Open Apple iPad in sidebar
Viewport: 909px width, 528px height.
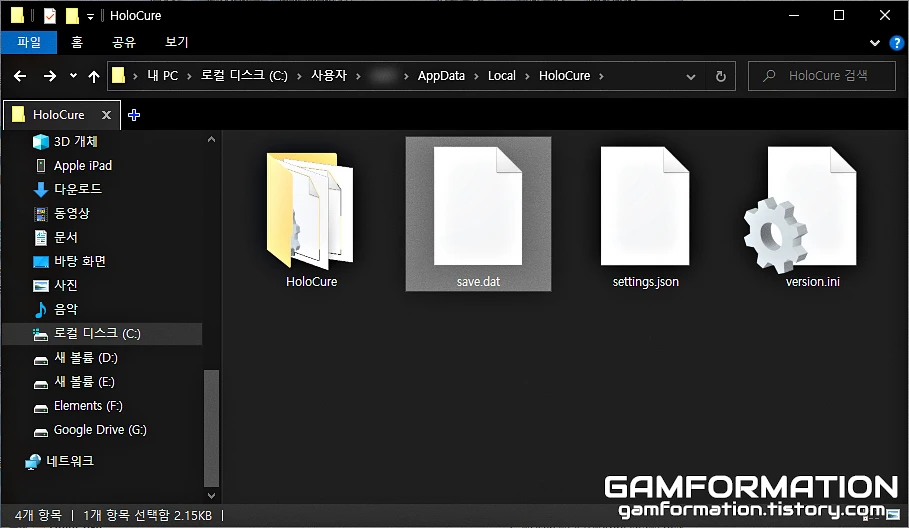click(x=83, y=166)
